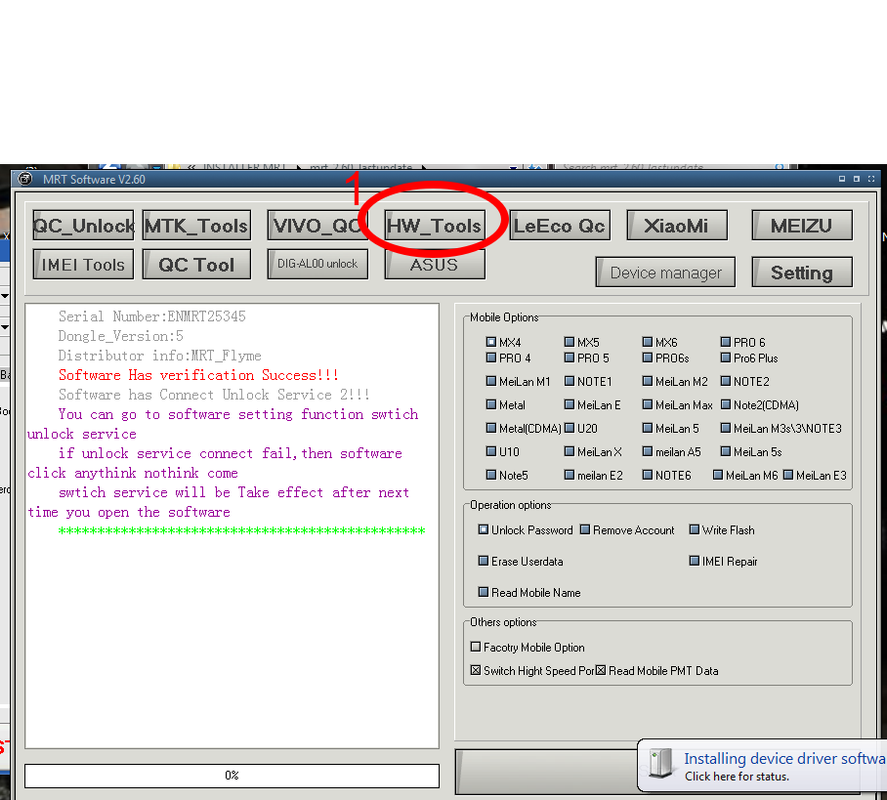Viewport: 887px width, 800px height.
Task: Open MTK_Tools module
Action: (196, 226)
